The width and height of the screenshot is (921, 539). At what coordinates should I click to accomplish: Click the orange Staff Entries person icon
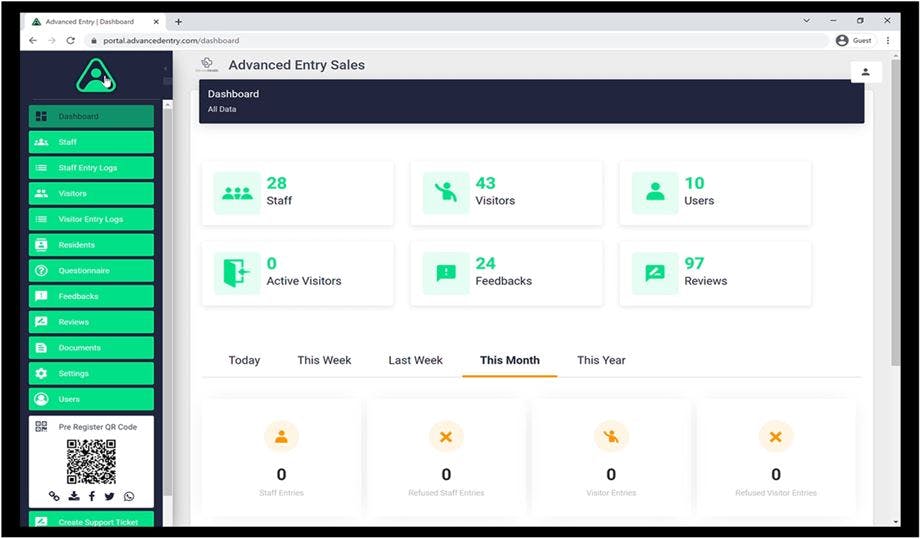coord(281,437)
